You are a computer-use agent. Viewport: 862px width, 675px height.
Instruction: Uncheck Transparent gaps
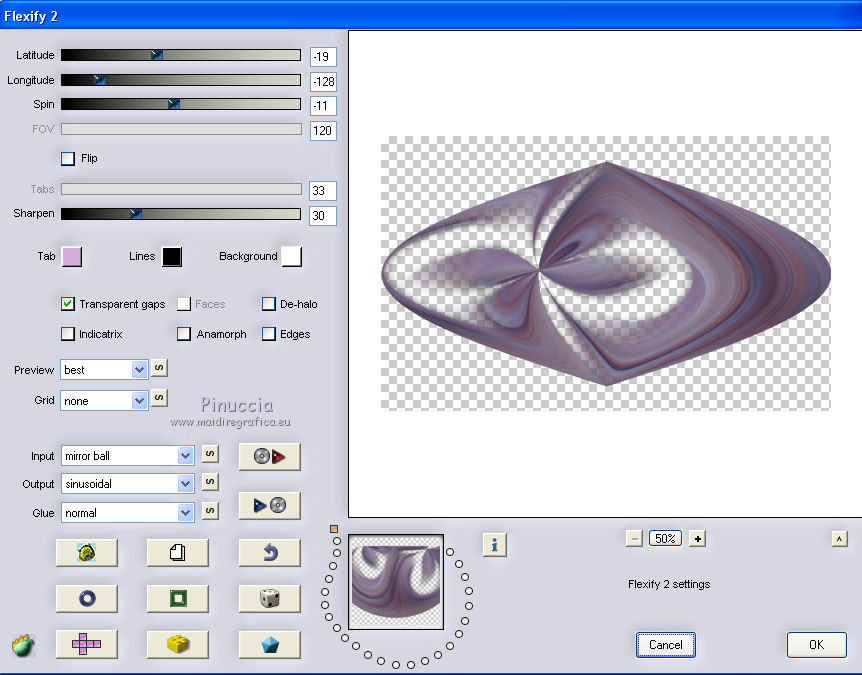point(68,304)
